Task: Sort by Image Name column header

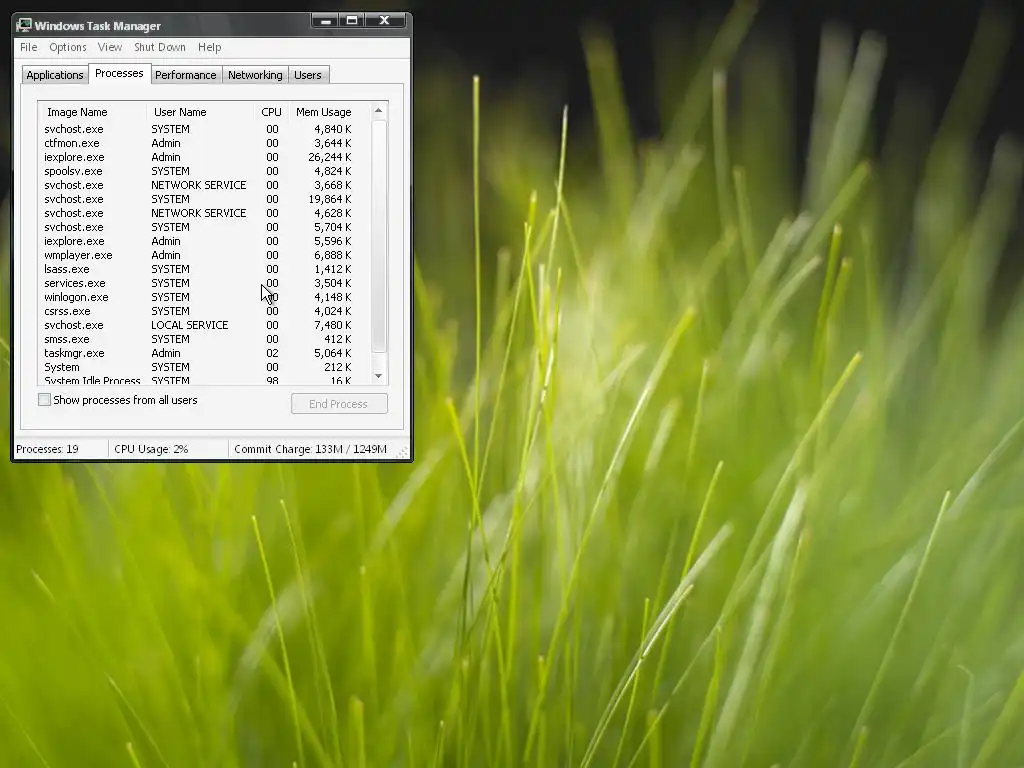Action: click(93, 112)
